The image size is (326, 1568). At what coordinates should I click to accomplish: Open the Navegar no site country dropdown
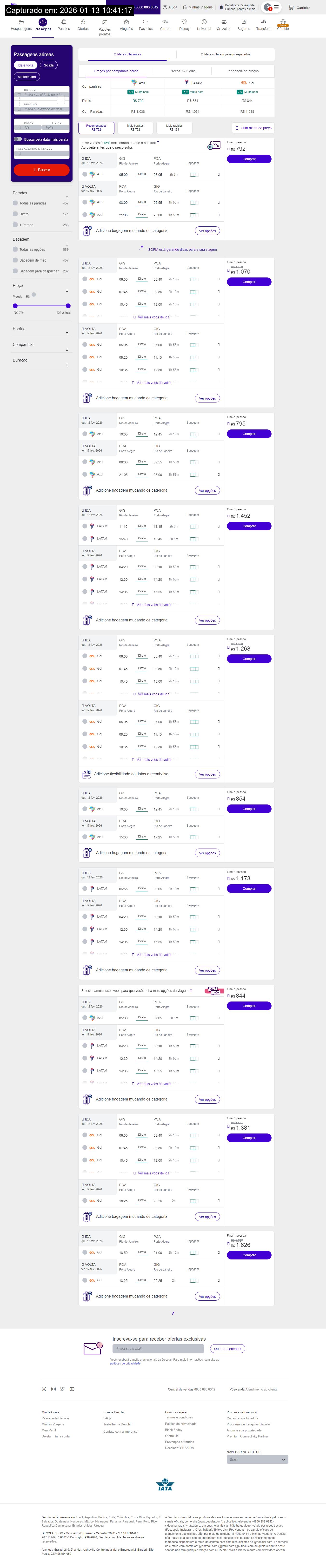257,1459
